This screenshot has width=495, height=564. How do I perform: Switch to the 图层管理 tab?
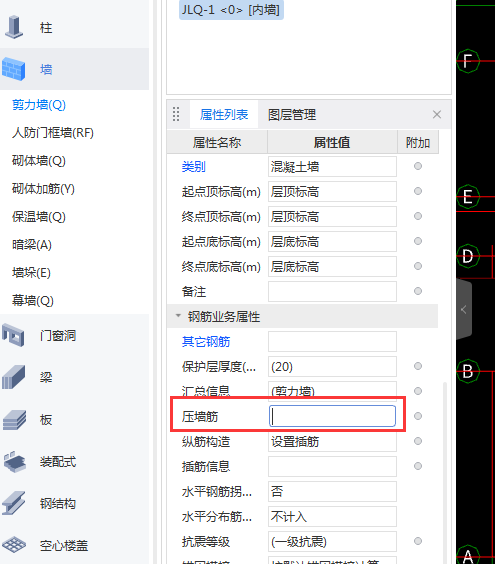(292, 114)
